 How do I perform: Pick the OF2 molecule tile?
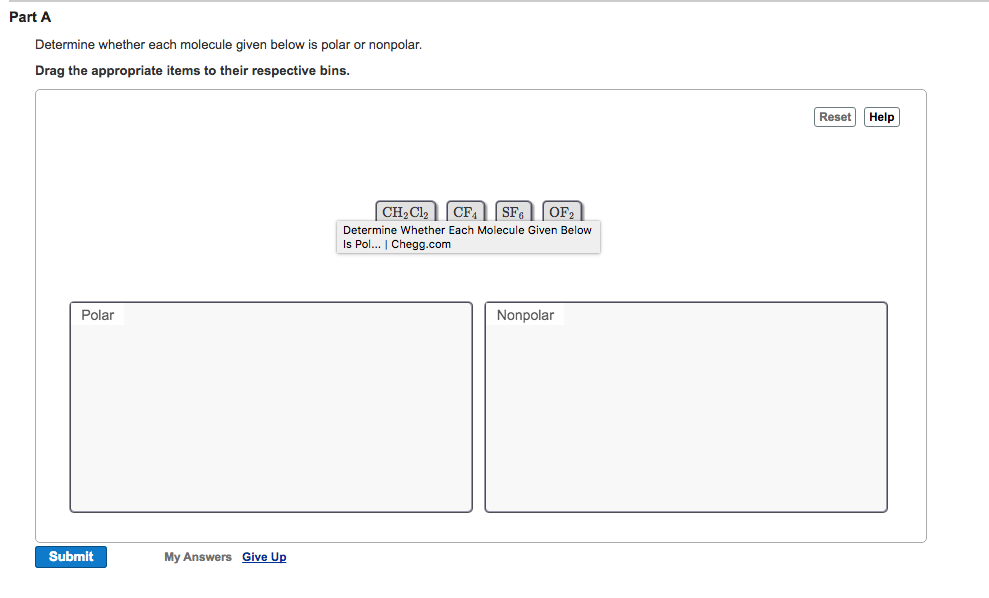click(x=562, y=211)
